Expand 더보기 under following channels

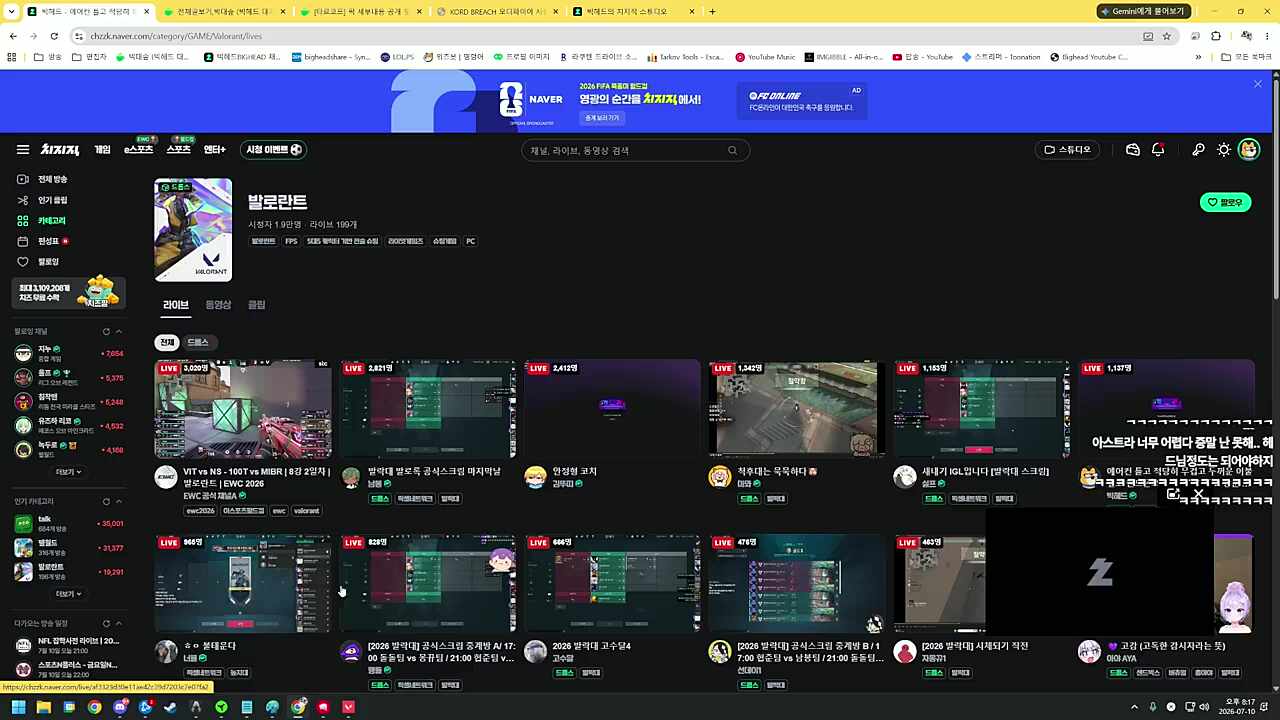click(68, 472)
